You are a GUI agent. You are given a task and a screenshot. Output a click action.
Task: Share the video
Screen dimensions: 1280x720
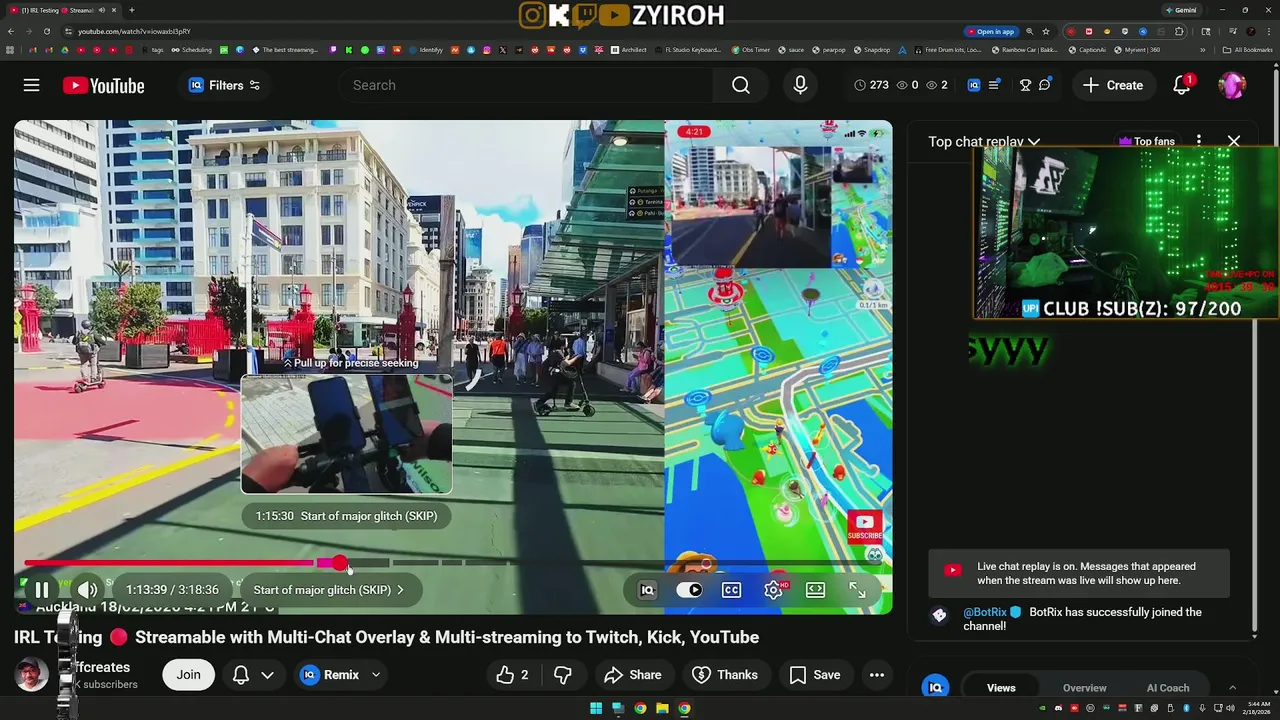(x=633, y=675)
